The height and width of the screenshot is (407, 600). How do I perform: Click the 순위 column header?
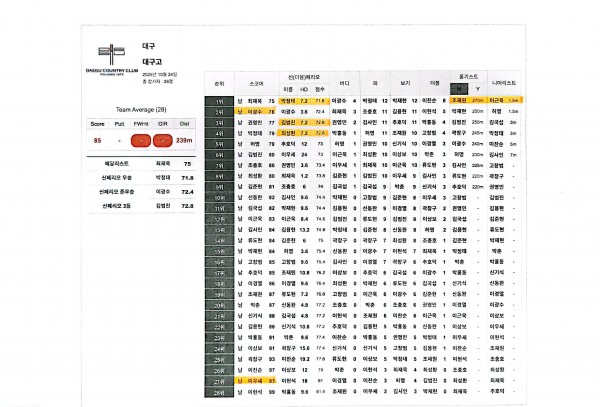218,84
